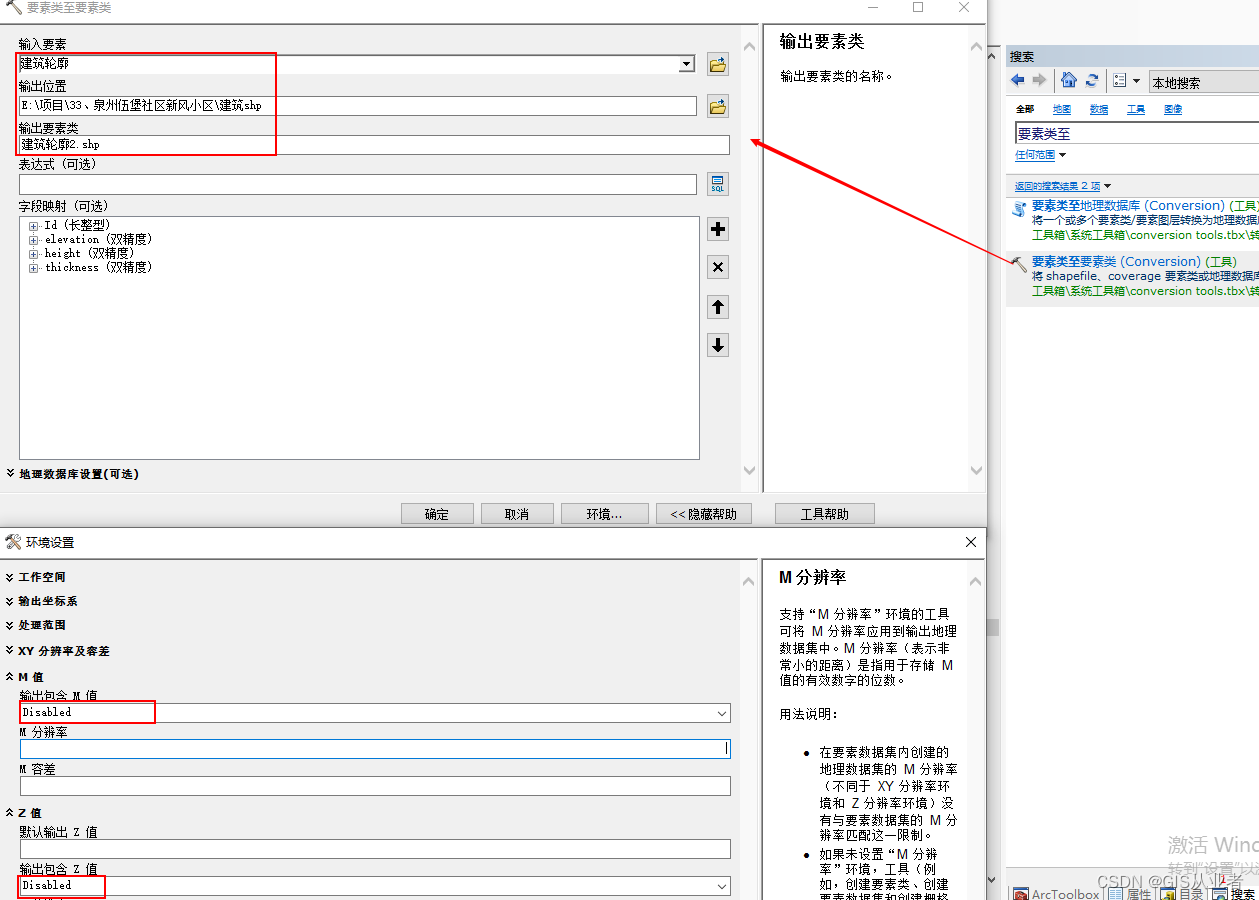Viewport: 1259px width, 900px height.
Task: Go forward in the search panel
Action: (x=1039, y=80)
